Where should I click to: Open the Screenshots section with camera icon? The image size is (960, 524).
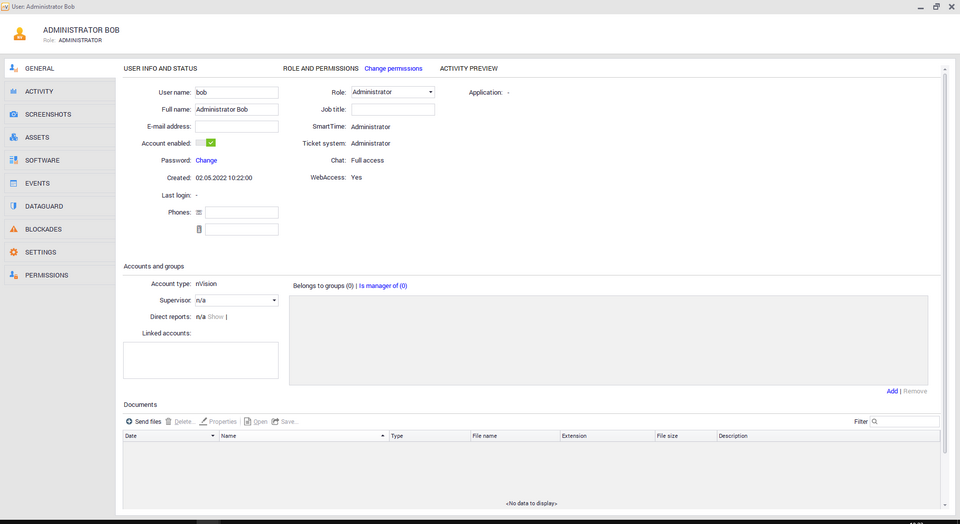click(47, 114)
